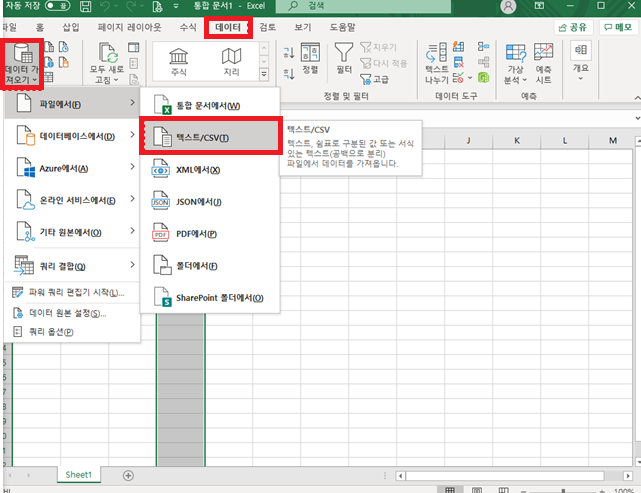The width and height of the screenshot is (641, 493).
Task: Open the 홈 (Home) tab
Action: coord(40,27)
